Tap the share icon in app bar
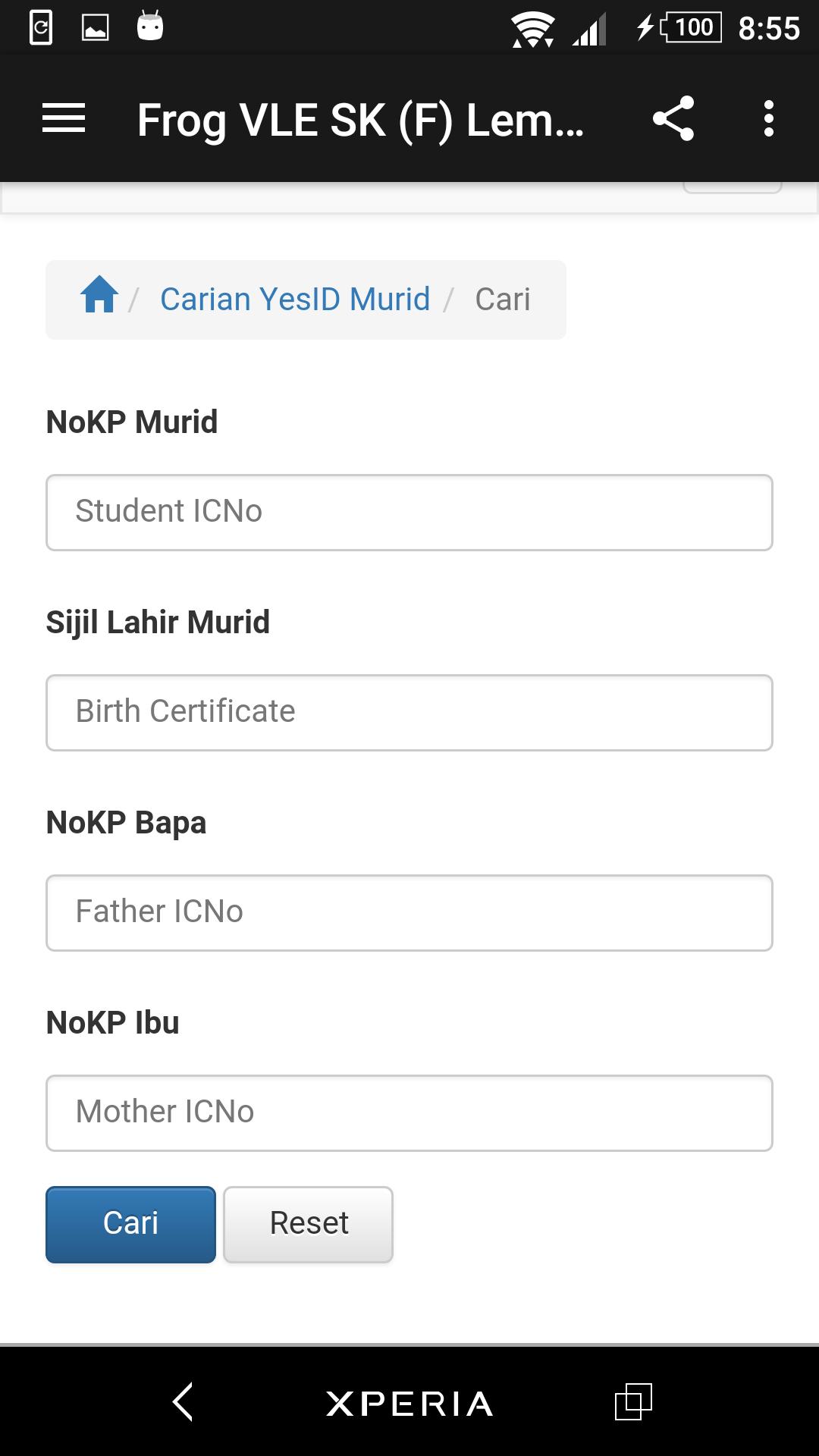The image size is (819, 1456). tap(673, 118)
